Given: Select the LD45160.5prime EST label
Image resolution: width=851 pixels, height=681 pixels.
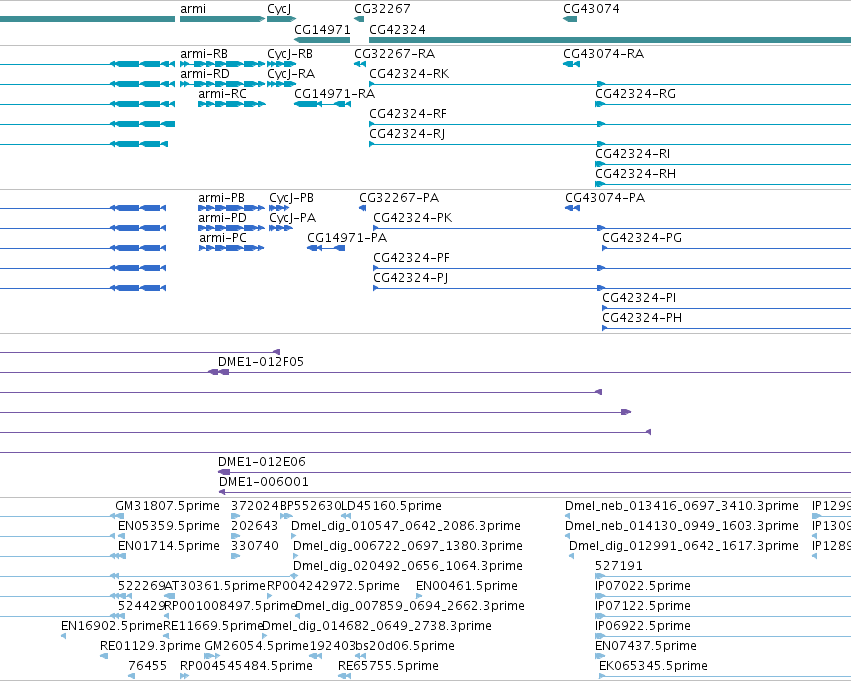Looking at the screenshot, I should (391, 506).
